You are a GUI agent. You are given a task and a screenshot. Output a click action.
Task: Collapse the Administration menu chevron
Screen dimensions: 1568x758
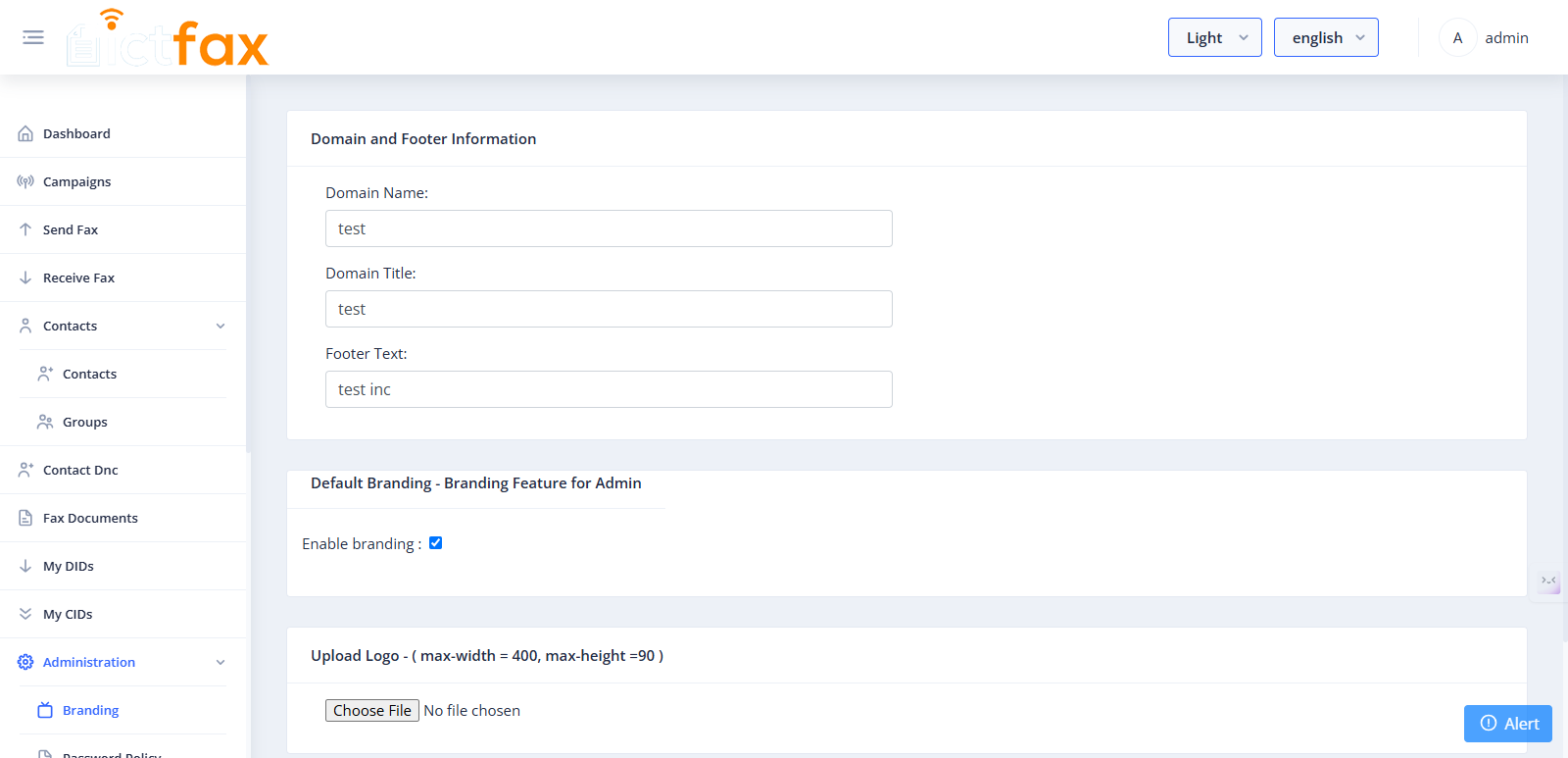[x=220, y=662]
